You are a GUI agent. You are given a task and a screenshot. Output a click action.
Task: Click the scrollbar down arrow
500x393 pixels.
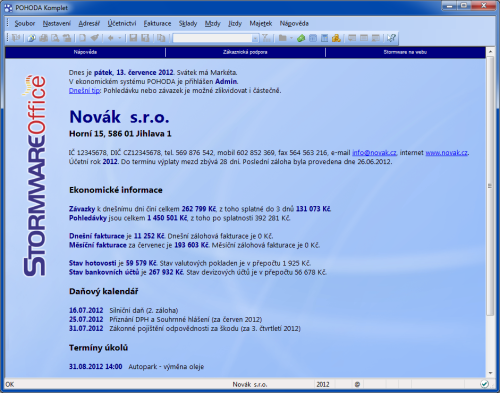pos(490,373)
